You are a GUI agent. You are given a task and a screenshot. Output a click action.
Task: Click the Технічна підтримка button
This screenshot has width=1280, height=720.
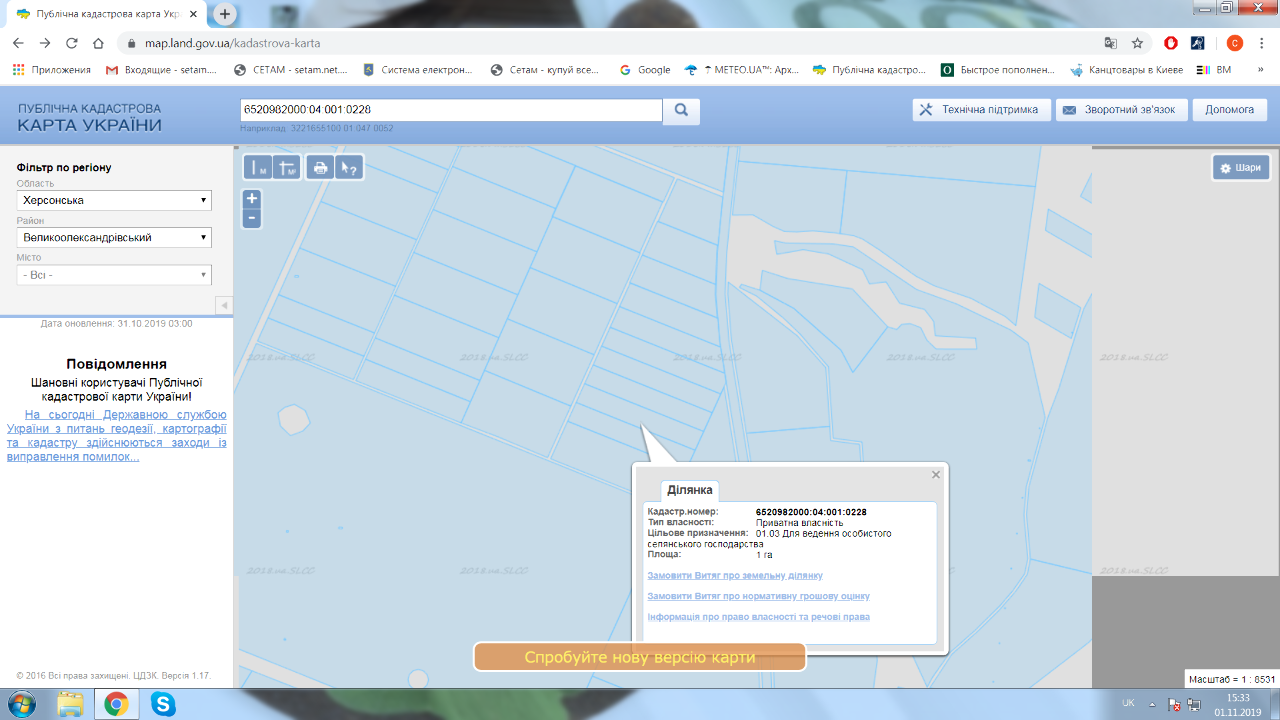981,110
